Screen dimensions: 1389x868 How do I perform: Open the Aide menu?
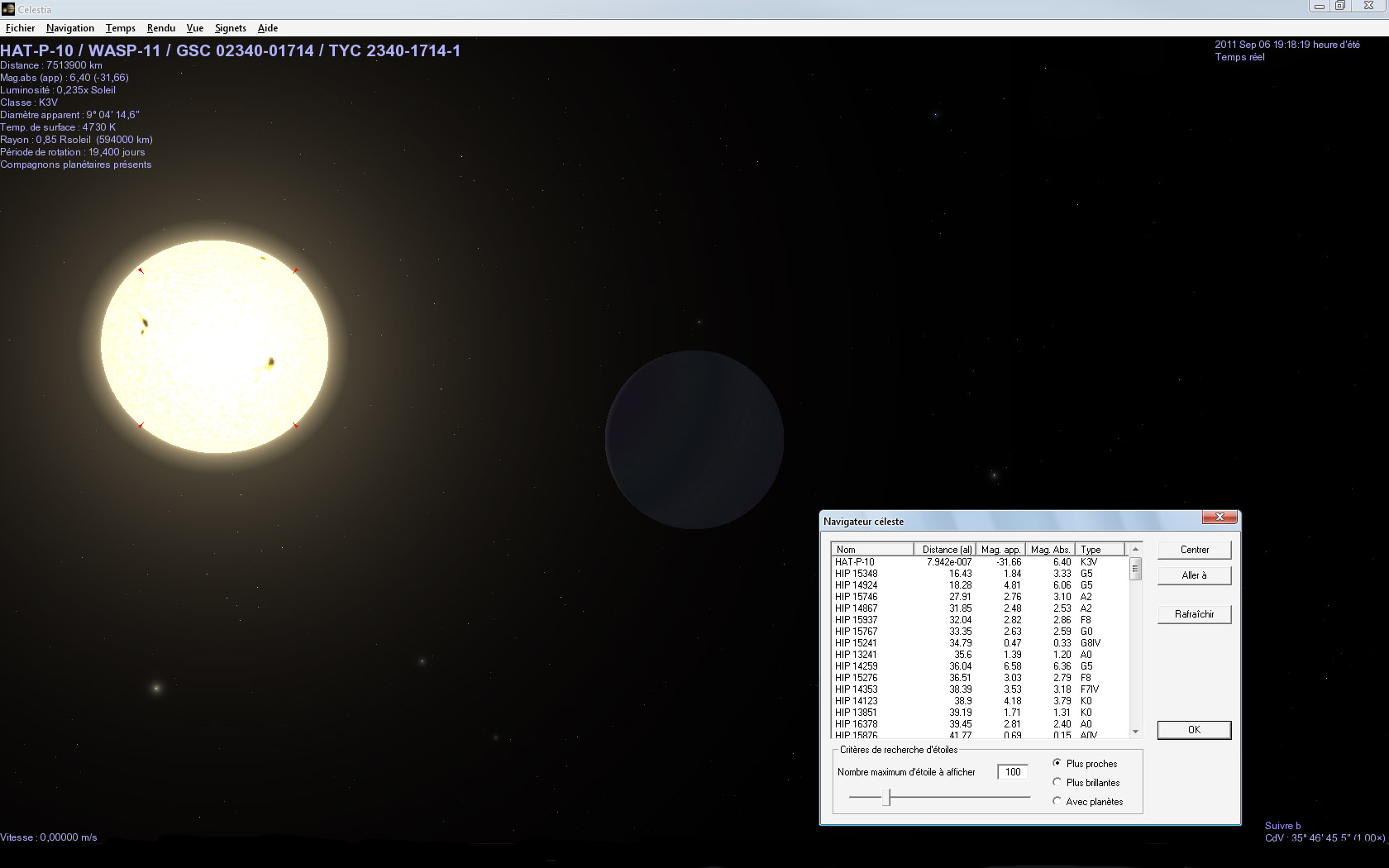tap(268, 28)
